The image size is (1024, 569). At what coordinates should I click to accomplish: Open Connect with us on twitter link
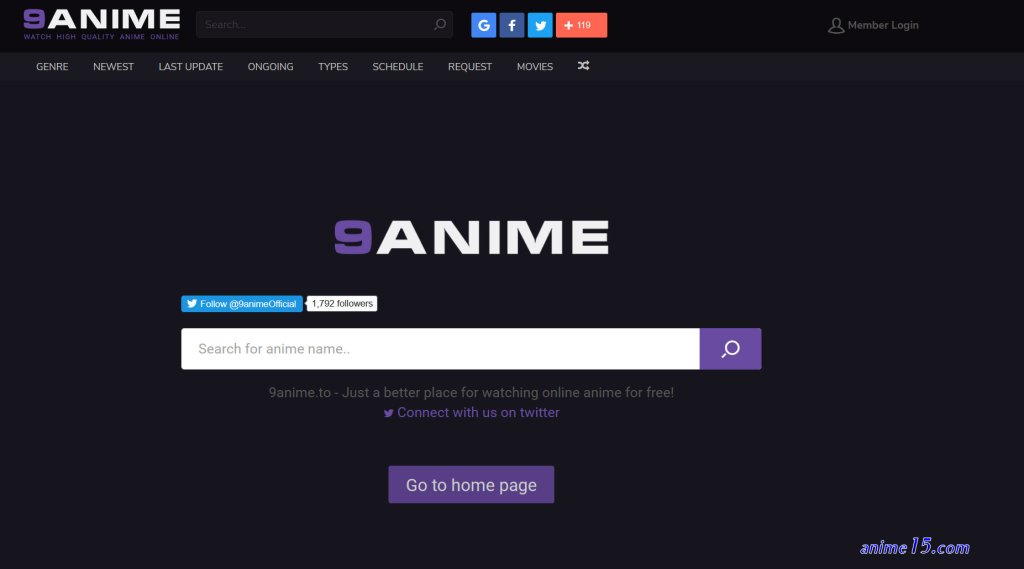[472, 413]
